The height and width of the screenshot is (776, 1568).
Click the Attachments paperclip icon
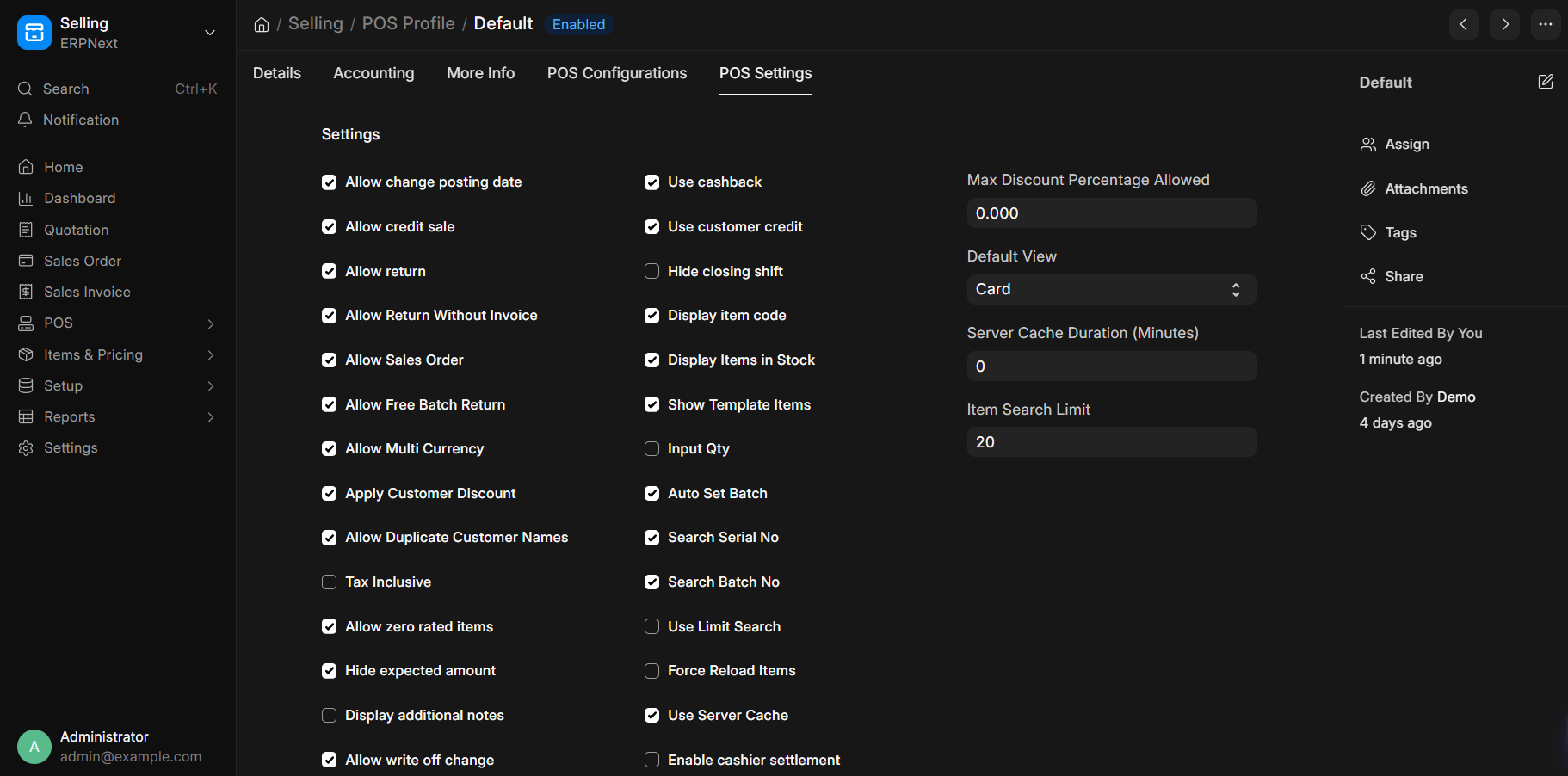point(1368,188)
